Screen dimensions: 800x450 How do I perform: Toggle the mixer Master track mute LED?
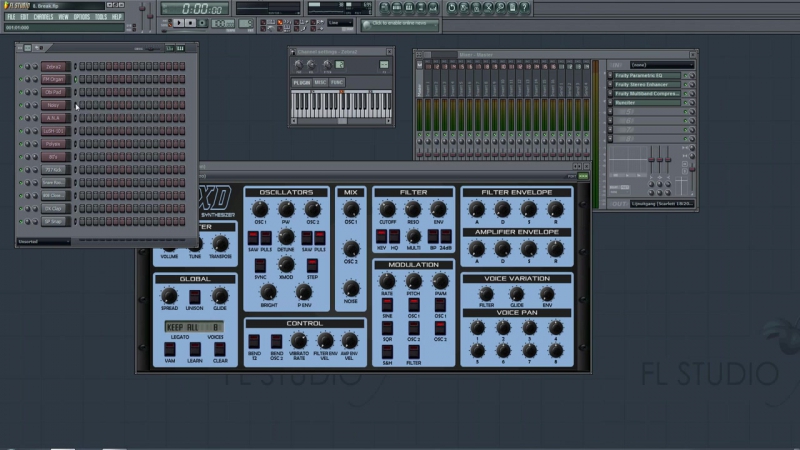420,135
